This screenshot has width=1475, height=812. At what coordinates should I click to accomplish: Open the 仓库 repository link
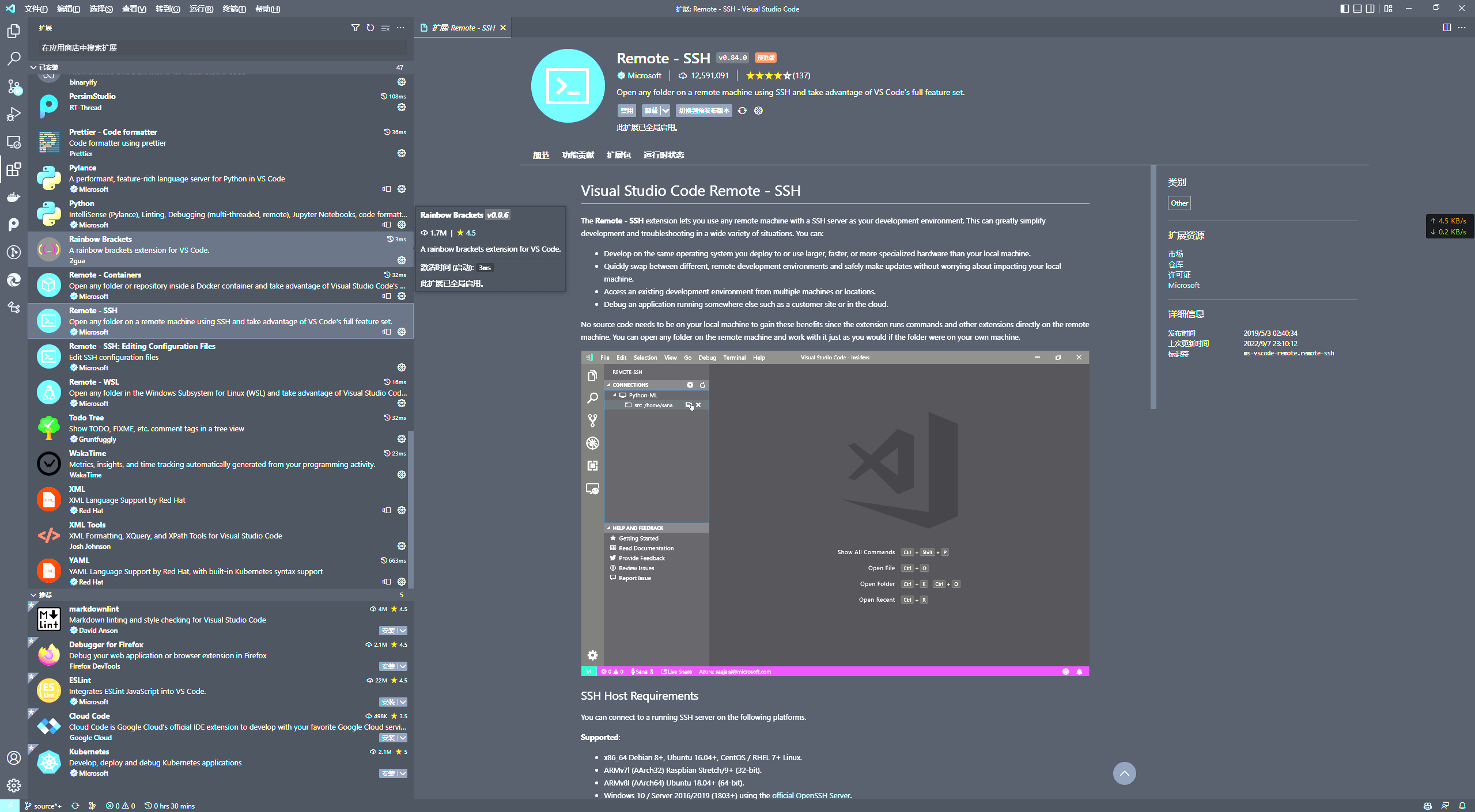tap(1175, 264)
